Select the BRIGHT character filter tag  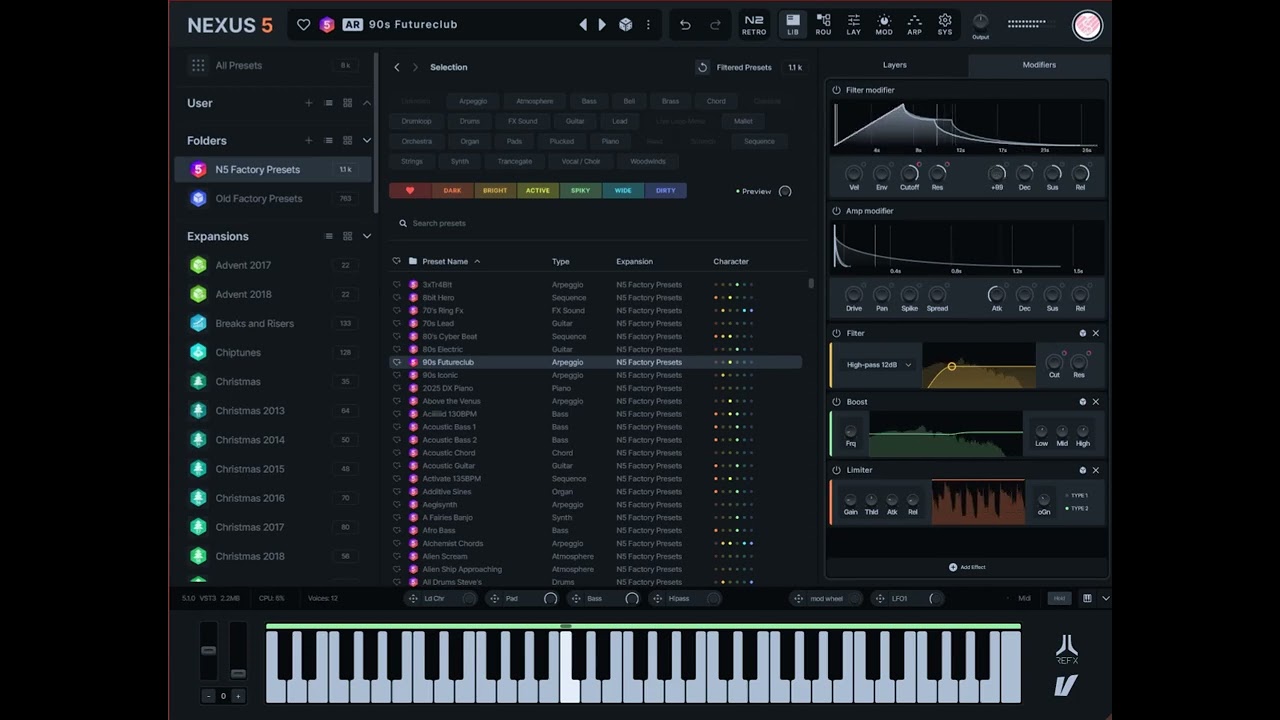[495, 190]
